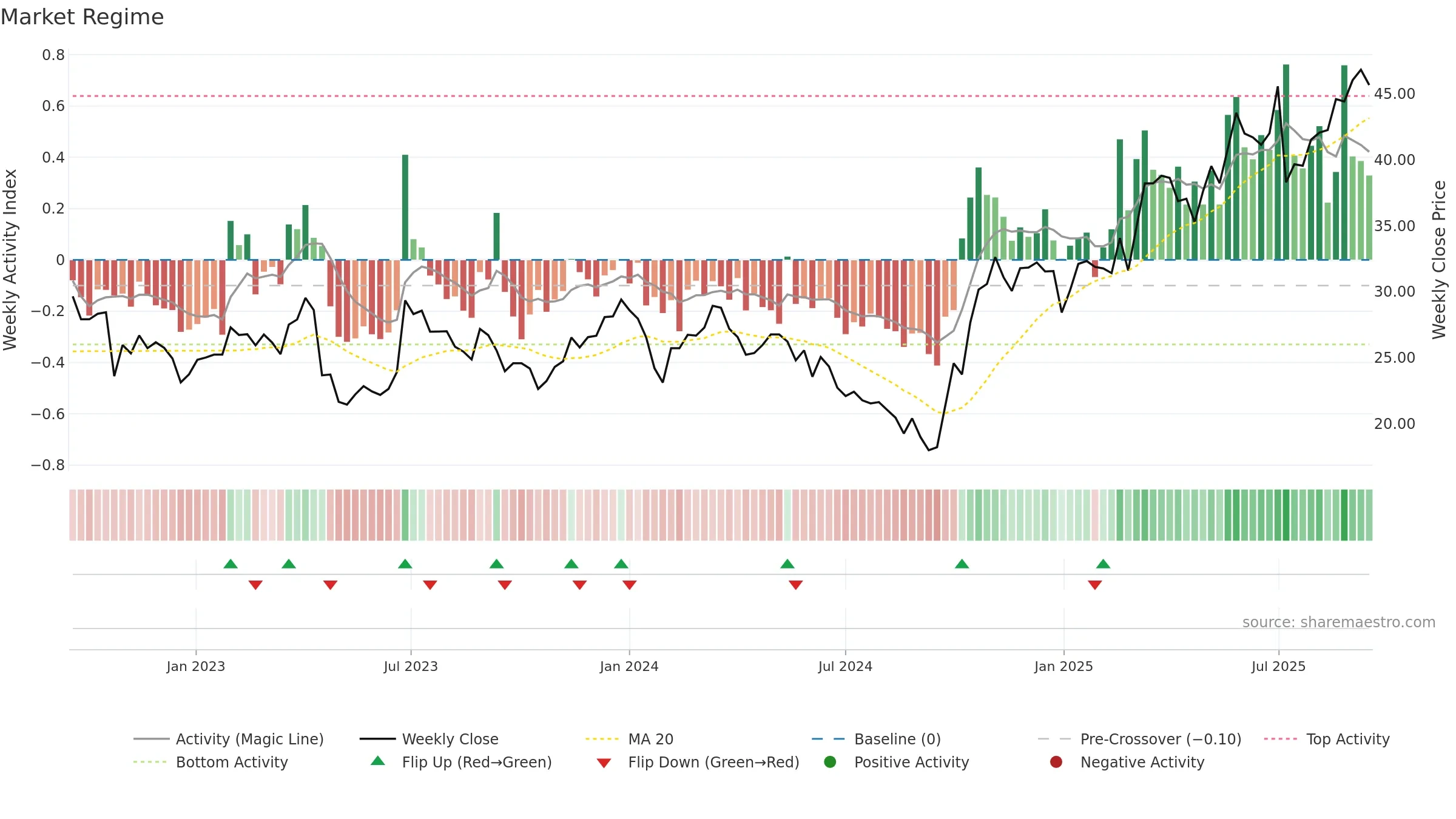Toggle the Flip Down (Green→Red) legend entry
Viewport: 1456px width, 819px height.
[698, 762]
